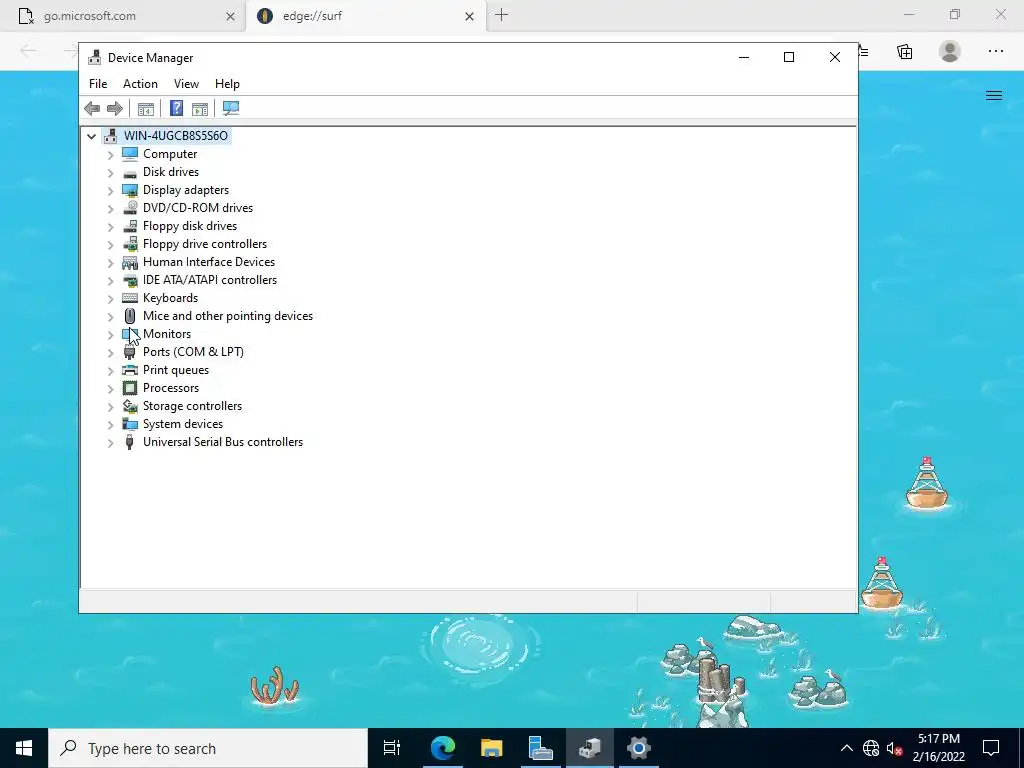Expand the Disk drives node

[x=110, y=172]
